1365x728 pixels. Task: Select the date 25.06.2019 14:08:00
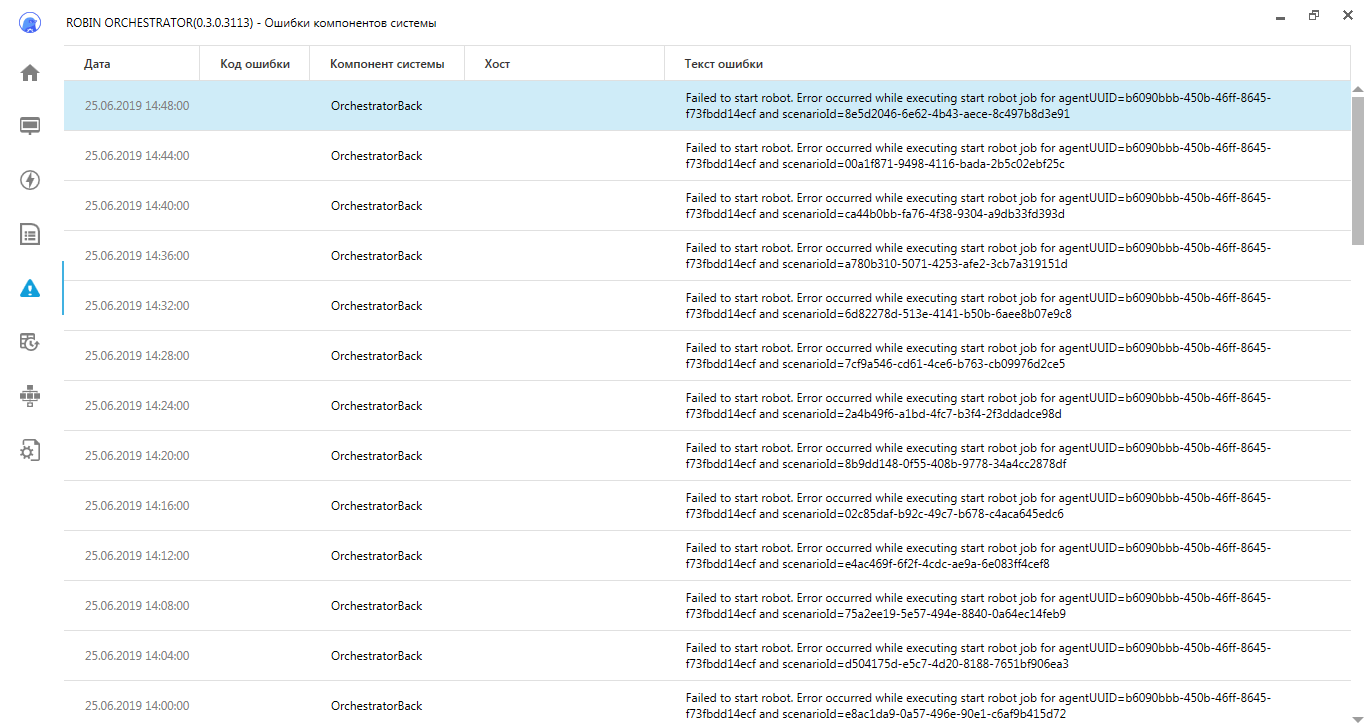[137, 606]
